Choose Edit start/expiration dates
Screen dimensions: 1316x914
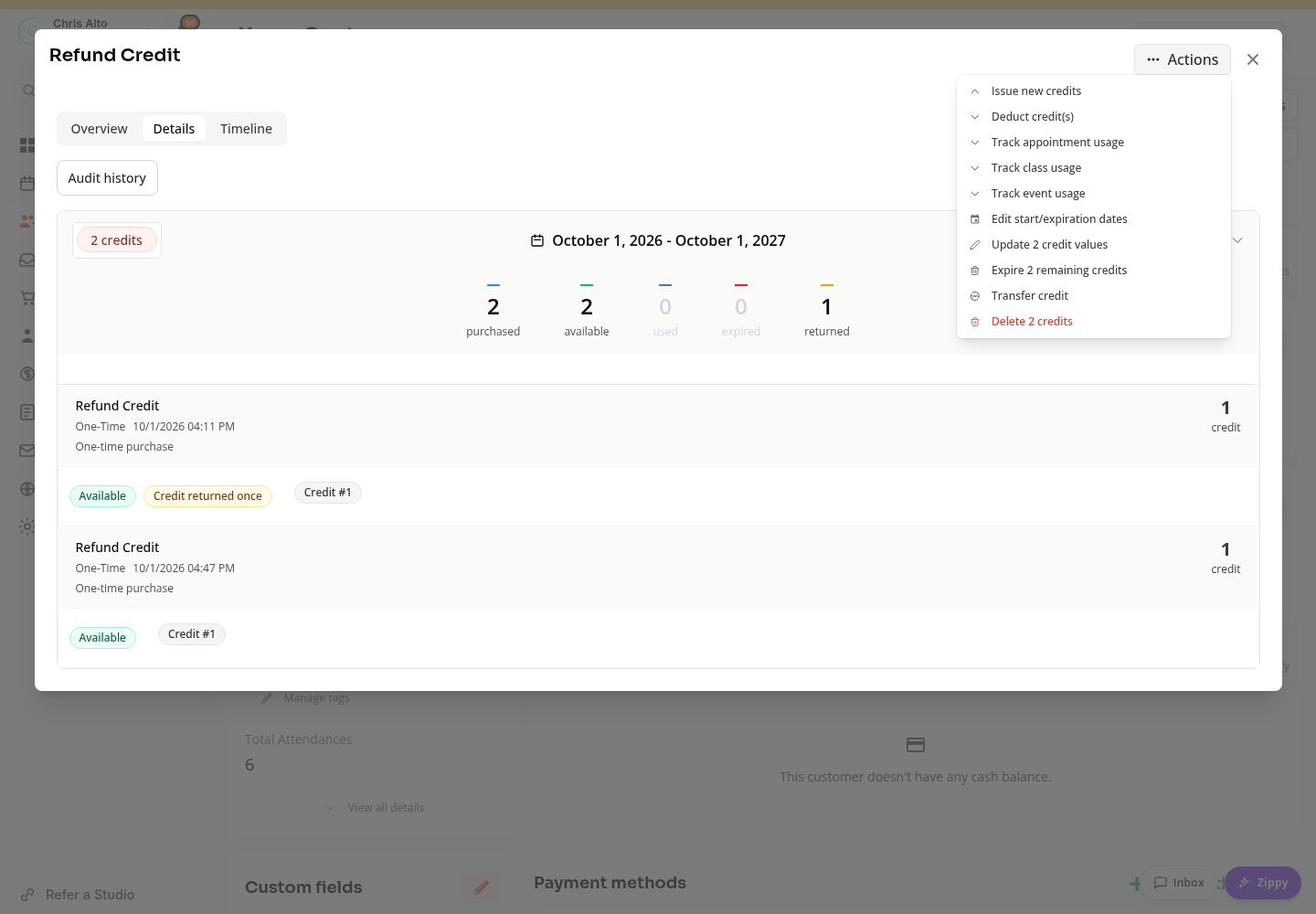tap(1093, 219)
